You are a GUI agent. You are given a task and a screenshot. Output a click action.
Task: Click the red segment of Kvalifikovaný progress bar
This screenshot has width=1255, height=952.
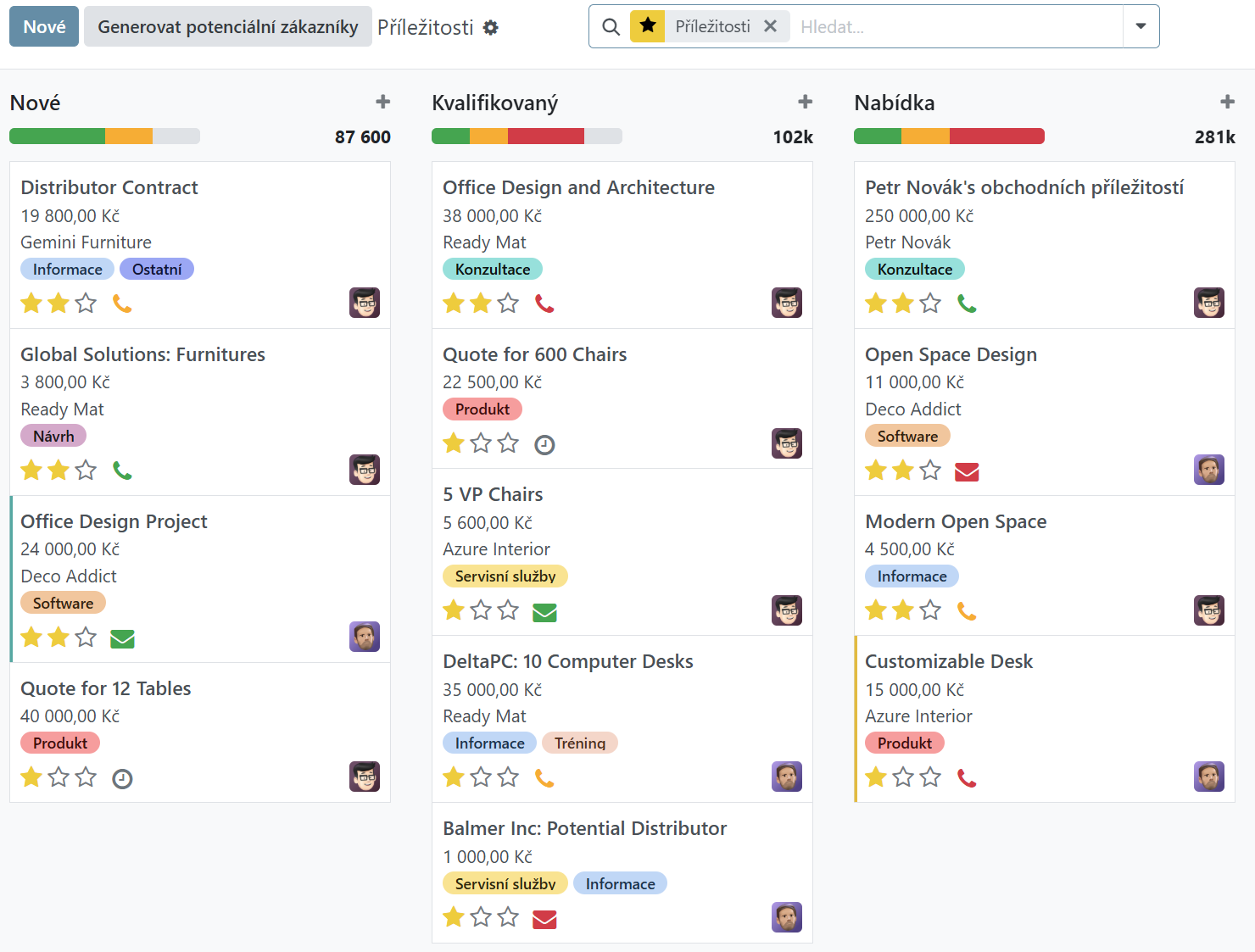tap(545, 136)
